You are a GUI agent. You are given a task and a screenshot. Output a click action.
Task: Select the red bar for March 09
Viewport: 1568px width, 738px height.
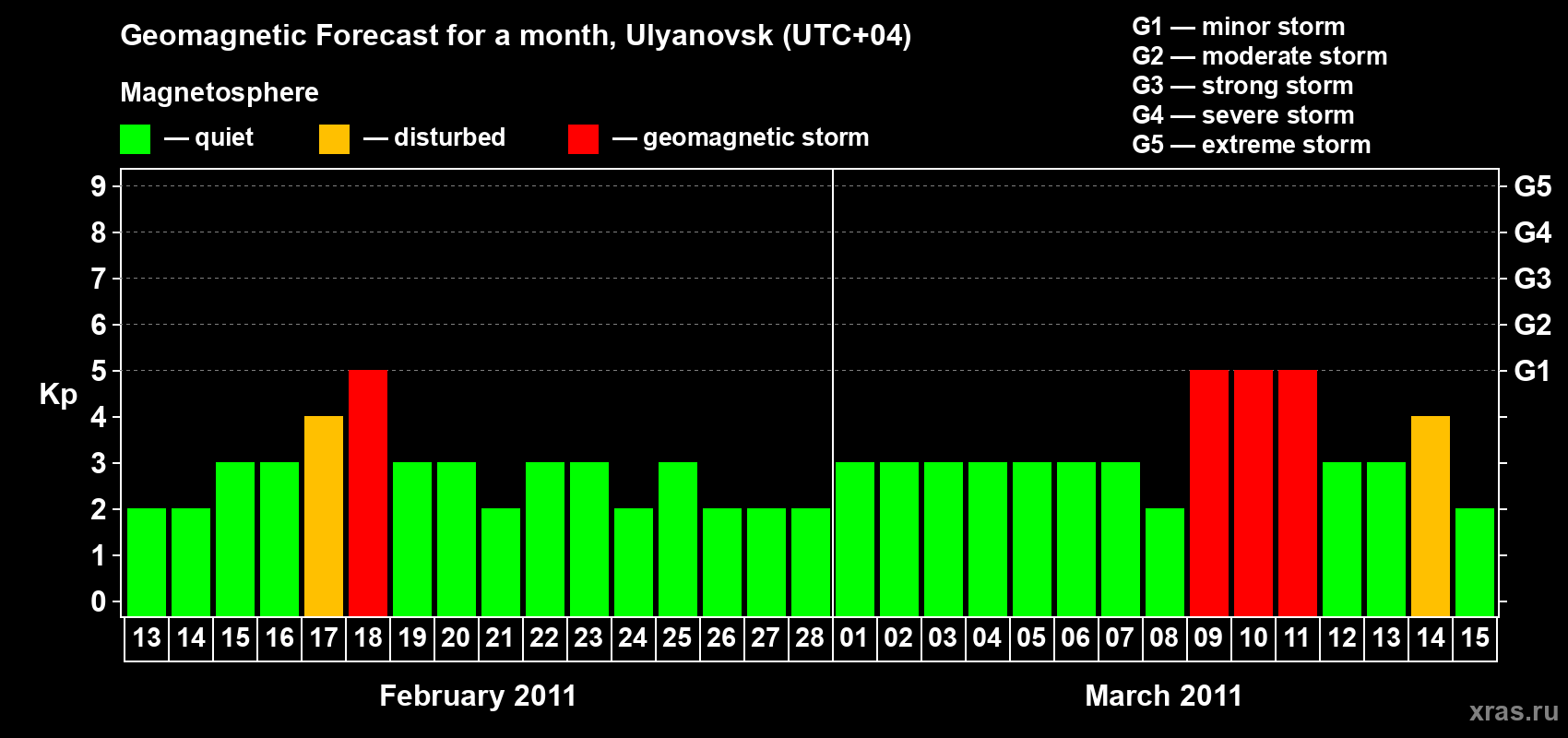[x=1209, y=494]
